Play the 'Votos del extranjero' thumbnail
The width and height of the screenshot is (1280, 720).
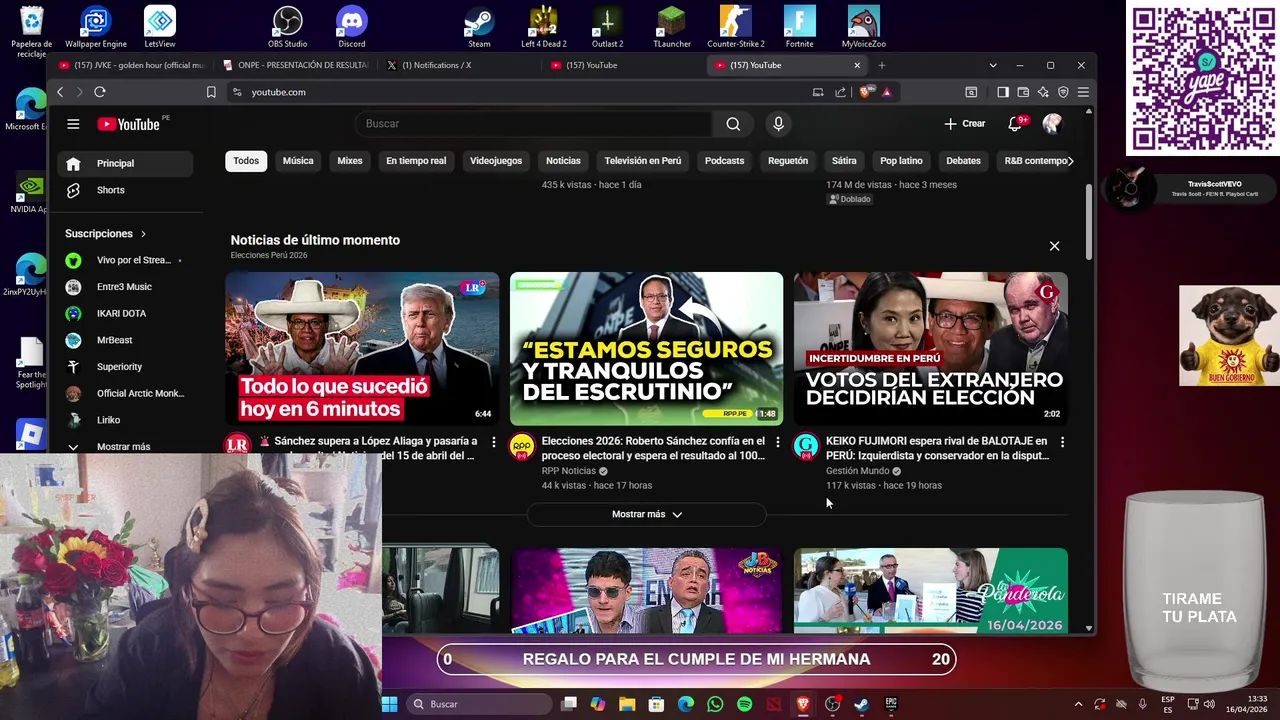(x=931, y=349)
